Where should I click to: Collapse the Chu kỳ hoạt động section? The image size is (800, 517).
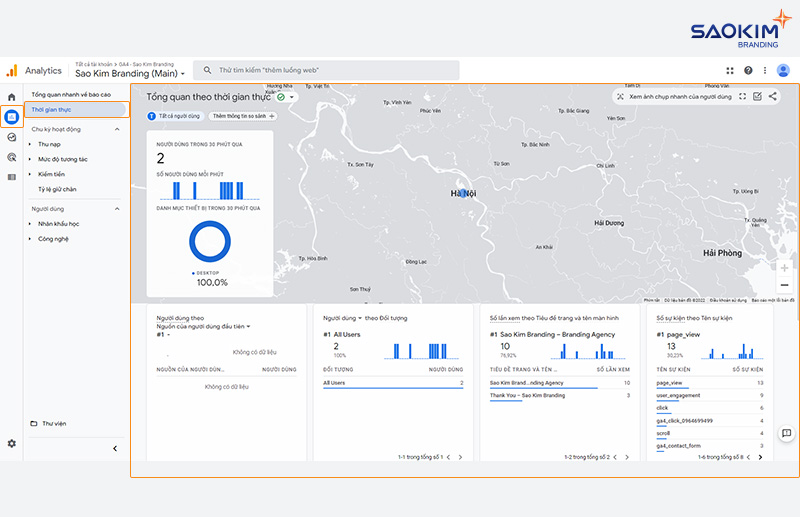point(117,129)
